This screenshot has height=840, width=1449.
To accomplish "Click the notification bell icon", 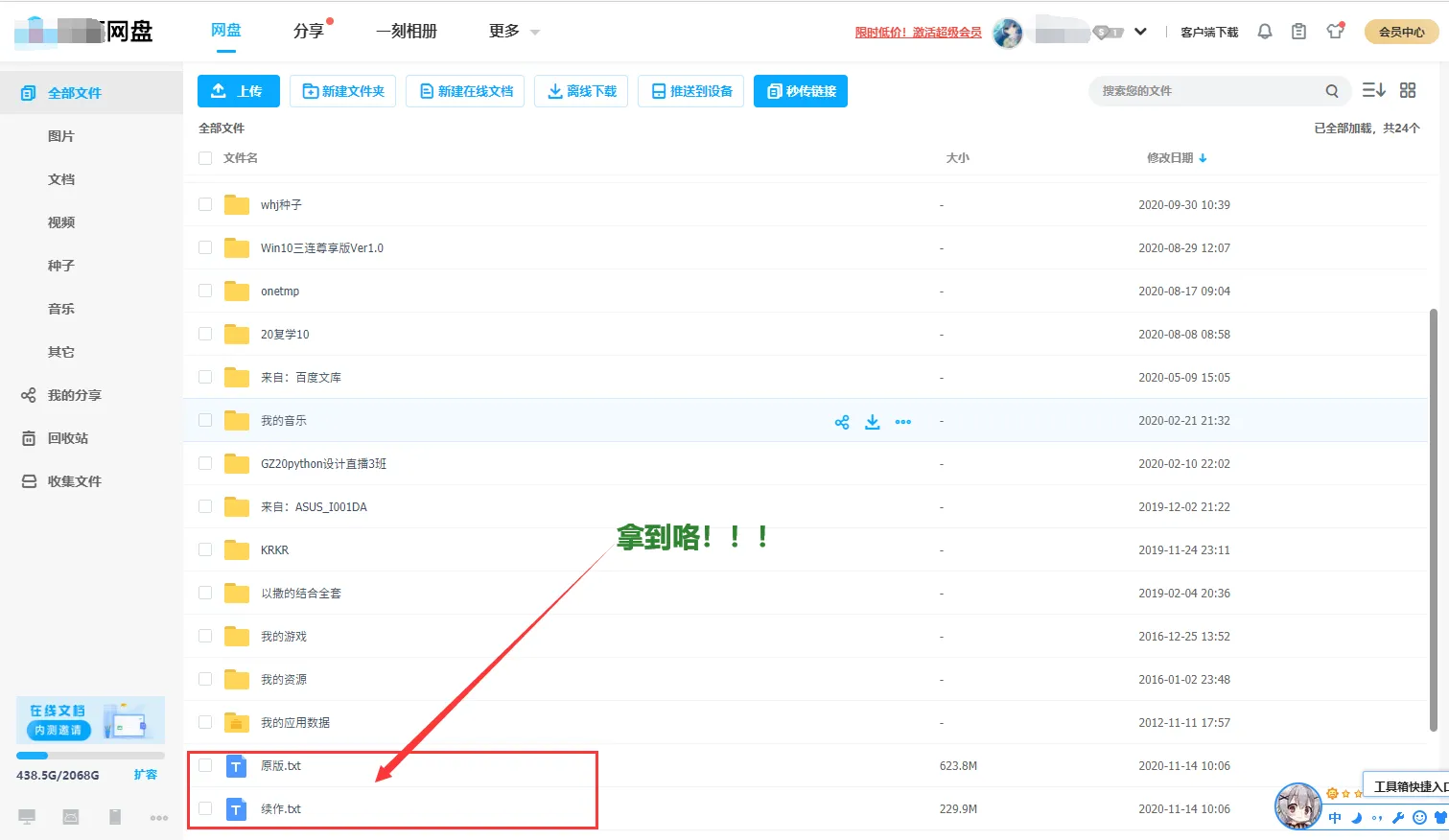I will click(1265, 32).
